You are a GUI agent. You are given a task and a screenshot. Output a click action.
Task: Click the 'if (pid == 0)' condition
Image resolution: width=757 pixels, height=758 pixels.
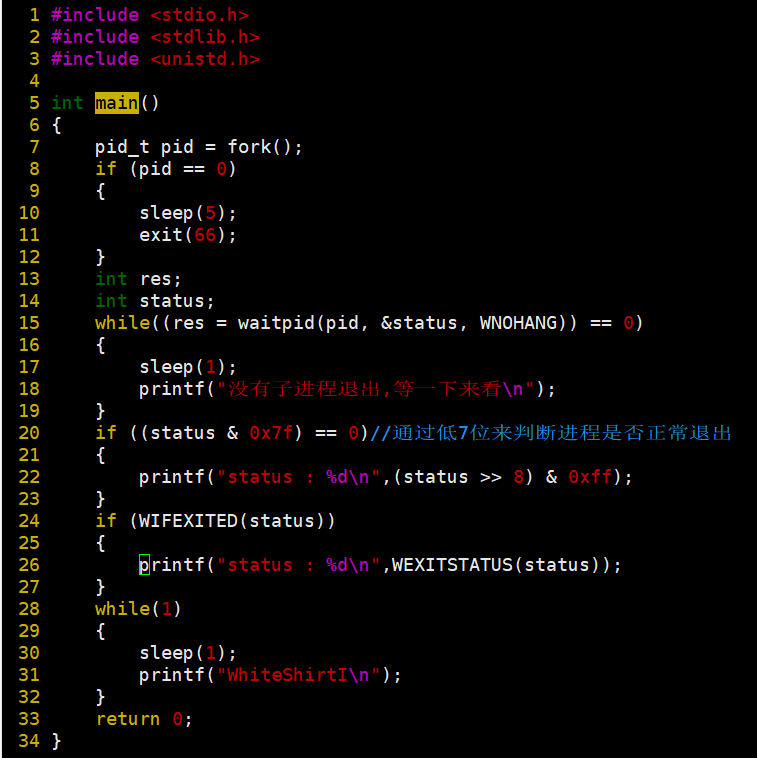[x=165, y=169]
